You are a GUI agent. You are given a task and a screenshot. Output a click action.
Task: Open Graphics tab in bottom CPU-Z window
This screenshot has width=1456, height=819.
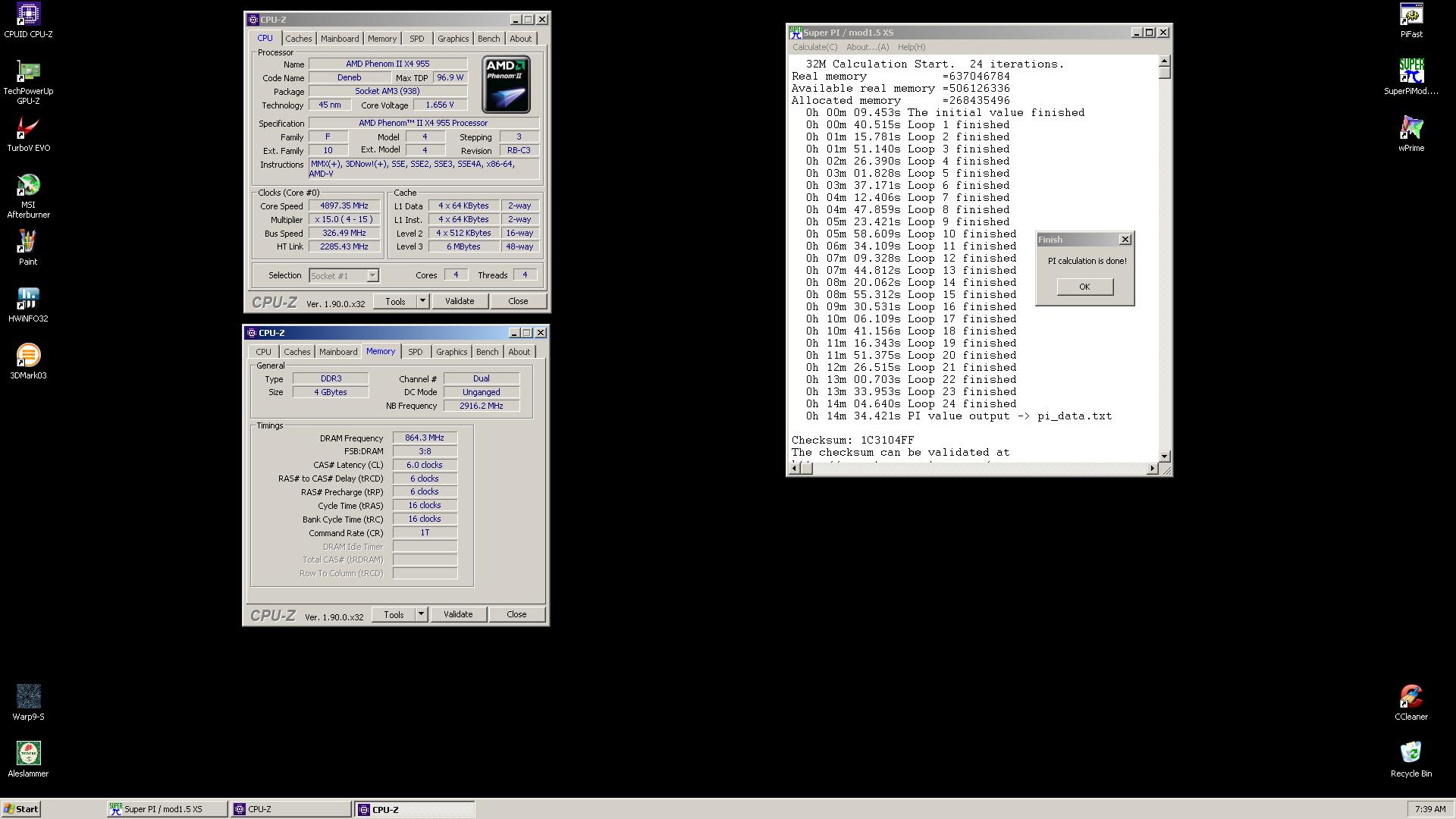(x=451, y=352)
